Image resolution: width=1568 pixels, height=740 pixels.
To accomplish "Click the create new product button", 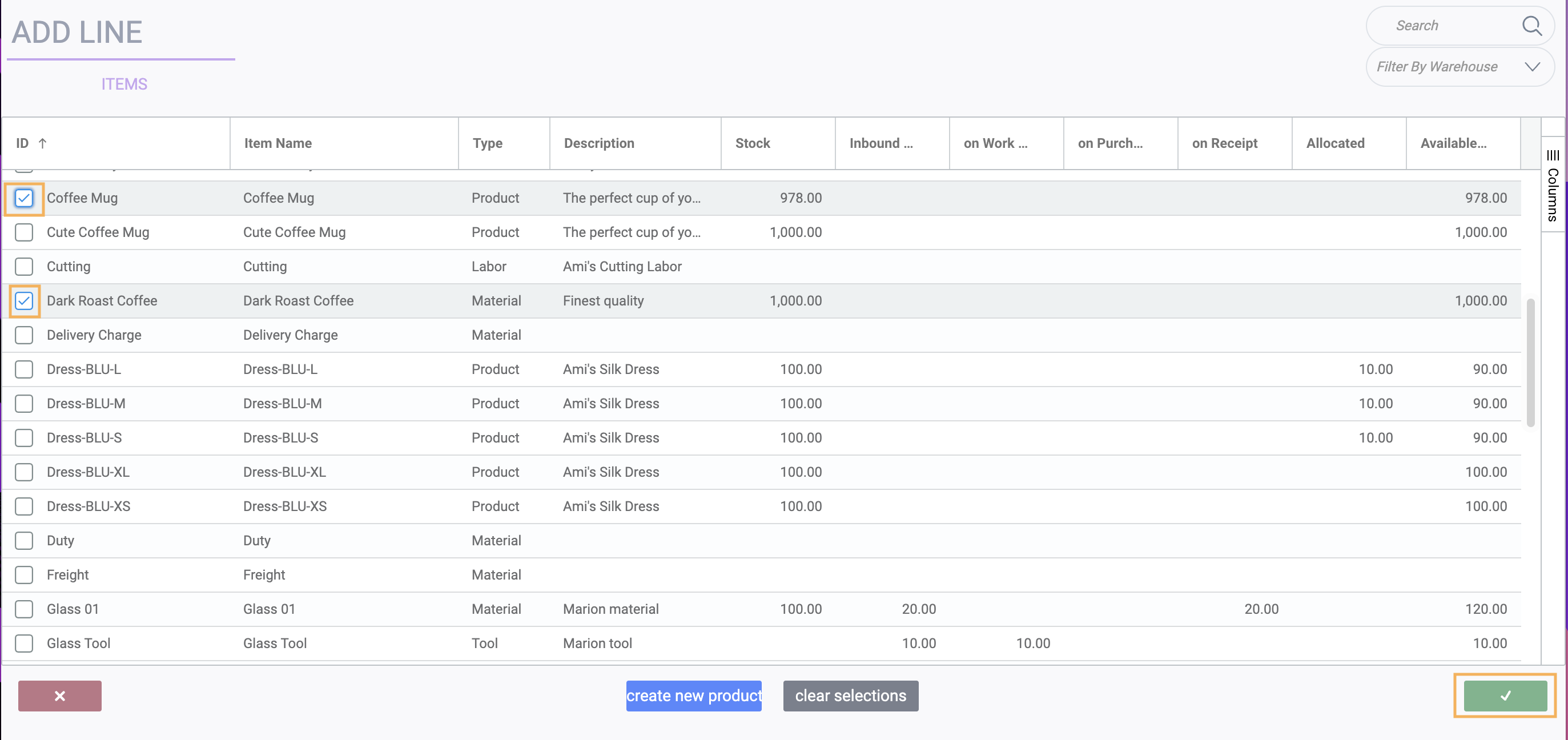I will click(x=693, y=695).
